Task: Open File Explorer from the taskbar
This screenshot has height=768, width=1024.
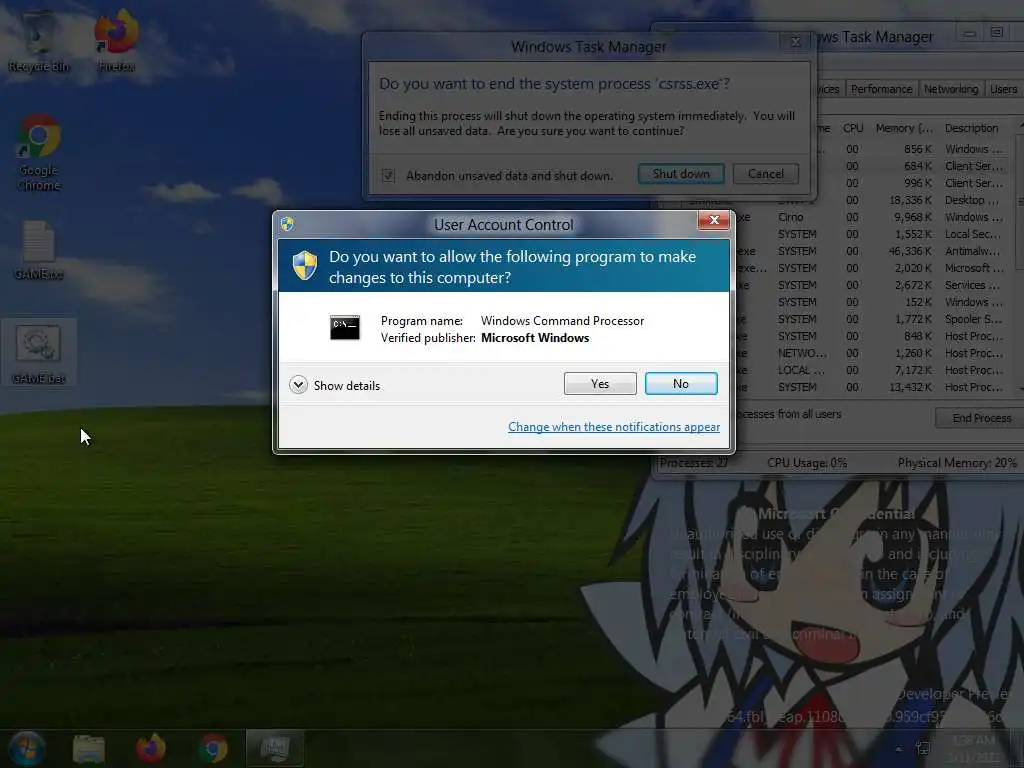Action: coord(89,749)
